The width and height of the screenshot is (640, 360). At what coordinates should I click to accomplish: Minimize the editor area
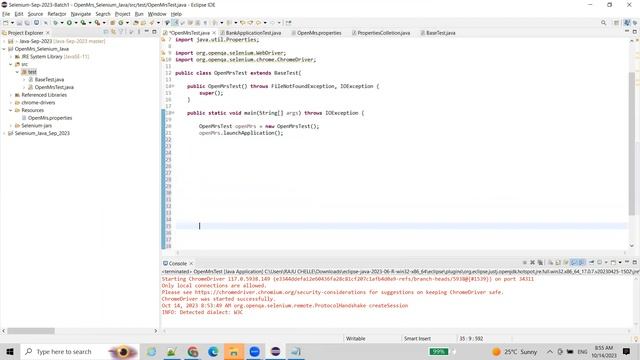[x=627, y=31]
